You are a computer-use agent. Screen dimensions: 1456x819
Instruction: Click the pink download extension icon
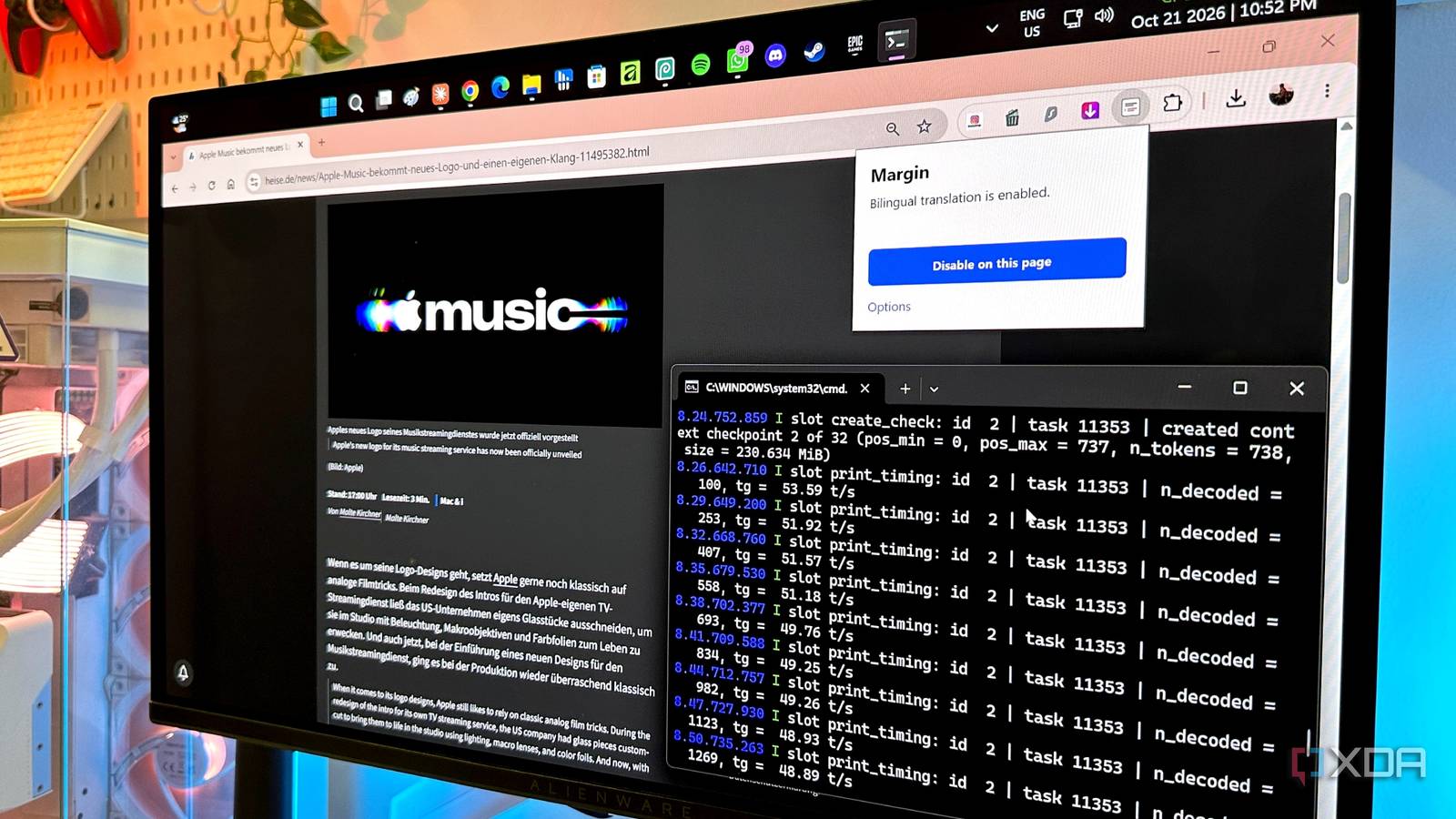[x=1089, y=111]
